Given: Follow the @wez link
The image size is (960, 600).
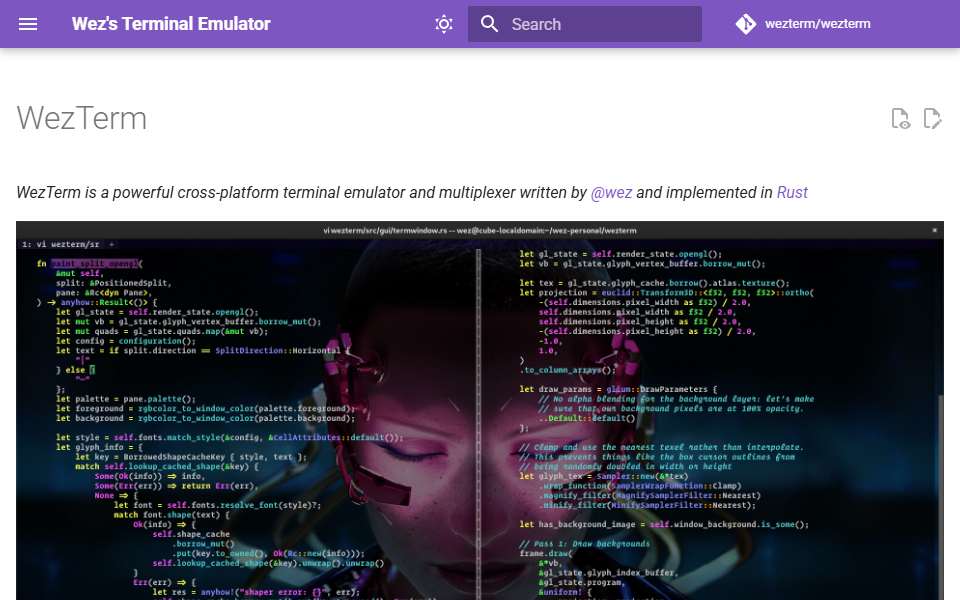Looking at the screenshot, I should click(x=611, y=192).
